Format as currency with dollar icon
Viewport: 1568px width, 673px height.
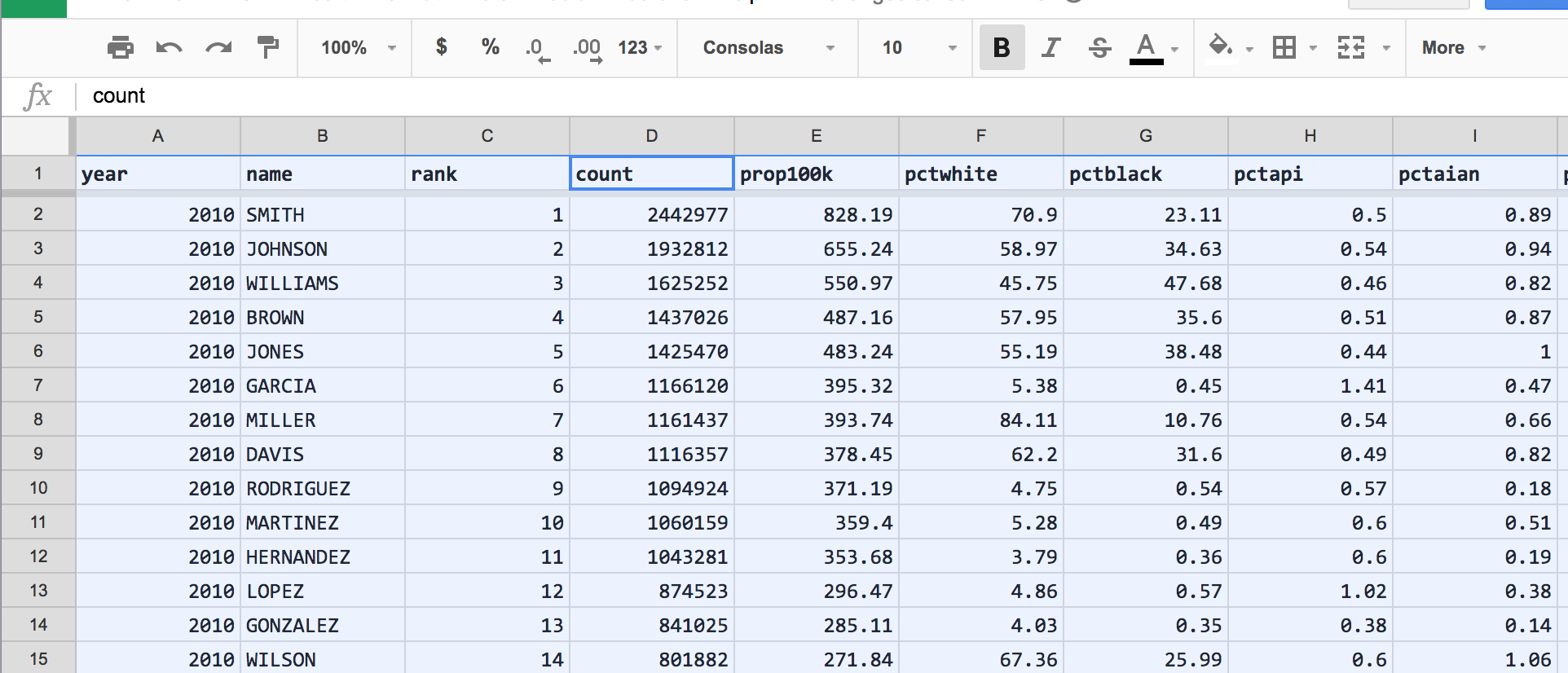(x=441, y=47)
